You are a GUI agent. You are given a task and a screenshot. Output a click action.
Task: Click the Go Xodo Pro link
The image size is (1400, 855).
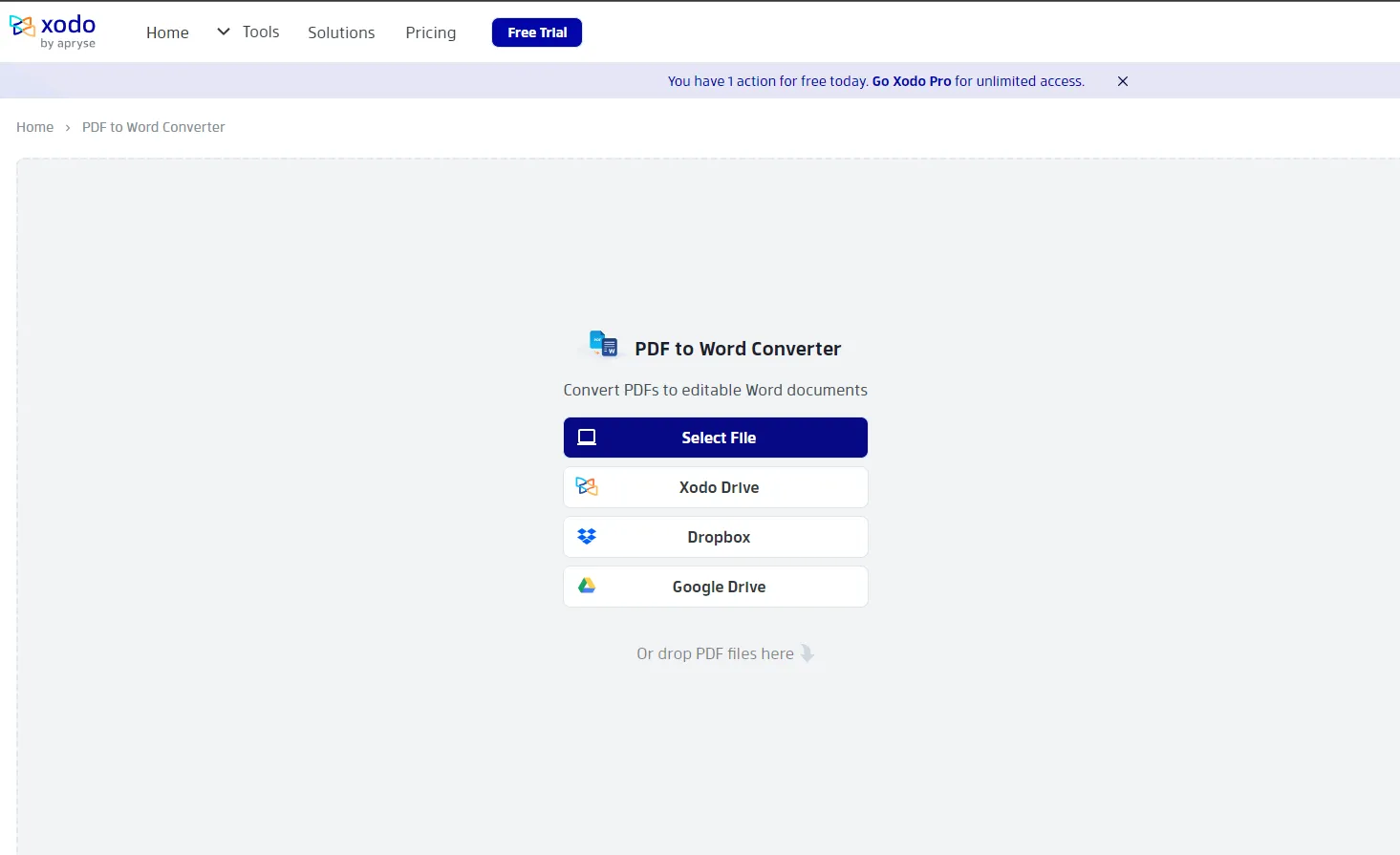(x=911, y=81)
